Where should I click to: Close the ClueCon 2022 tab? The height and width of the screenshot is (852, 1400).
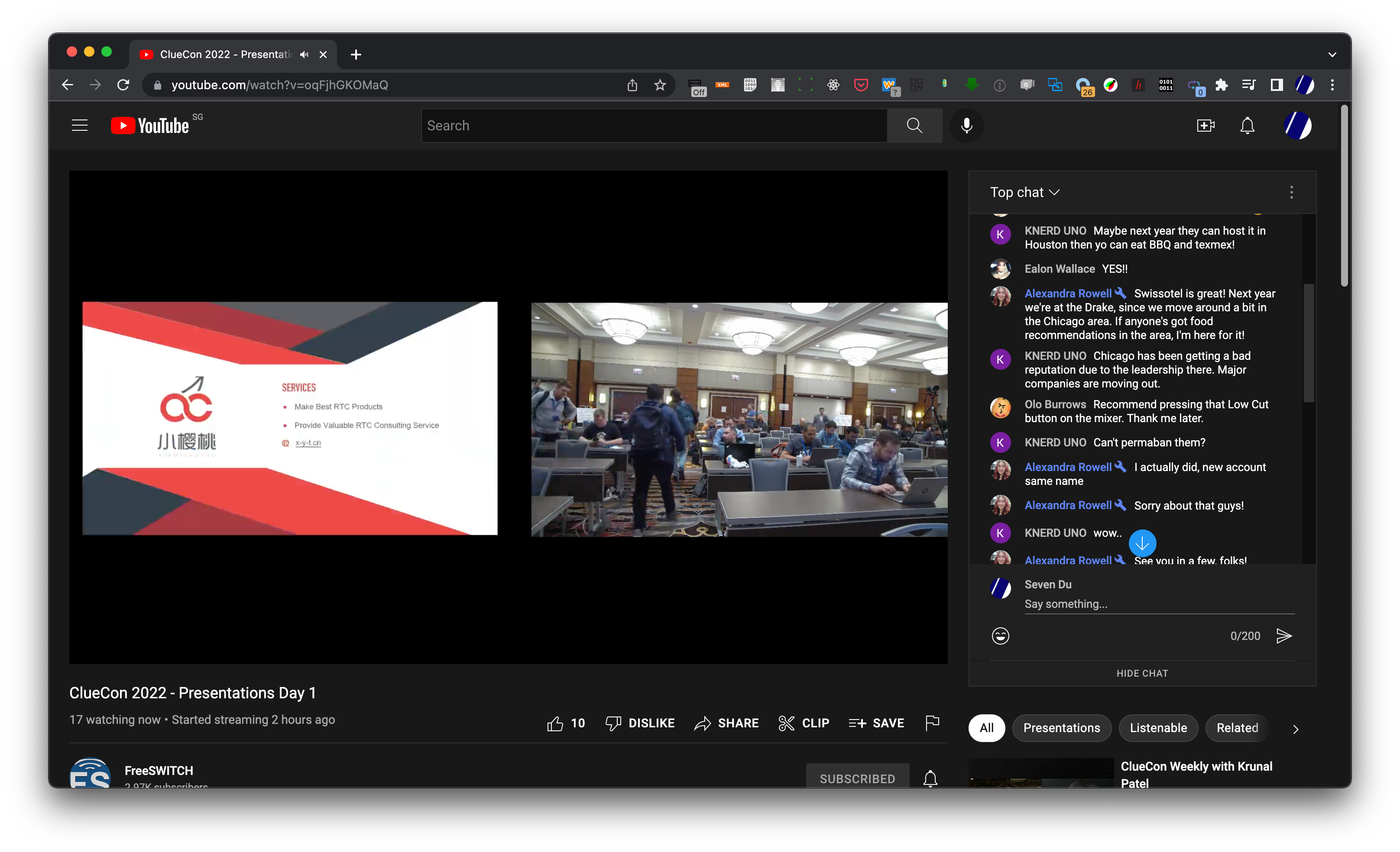click(x=323, y=55)
